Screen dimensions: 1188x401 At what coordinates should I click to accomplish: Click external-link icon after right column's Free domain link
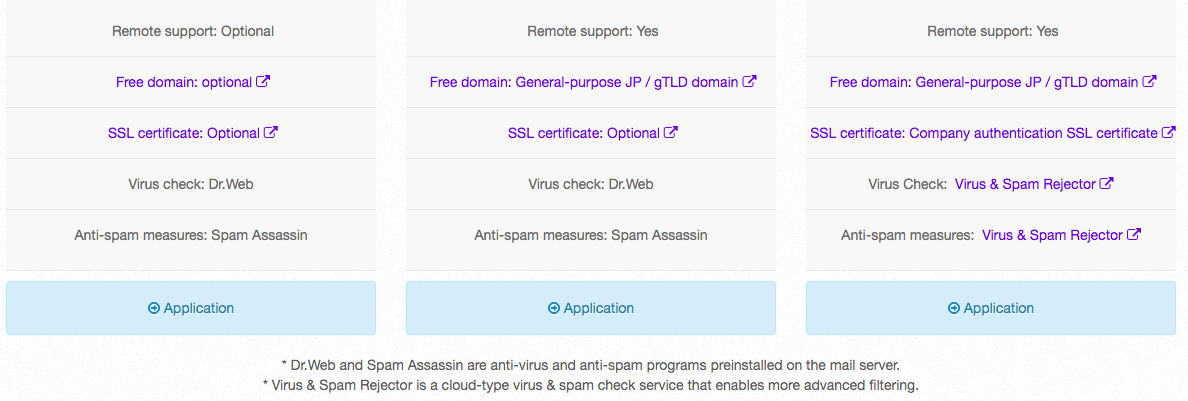pyautogui.click(x=1149, y=82)
